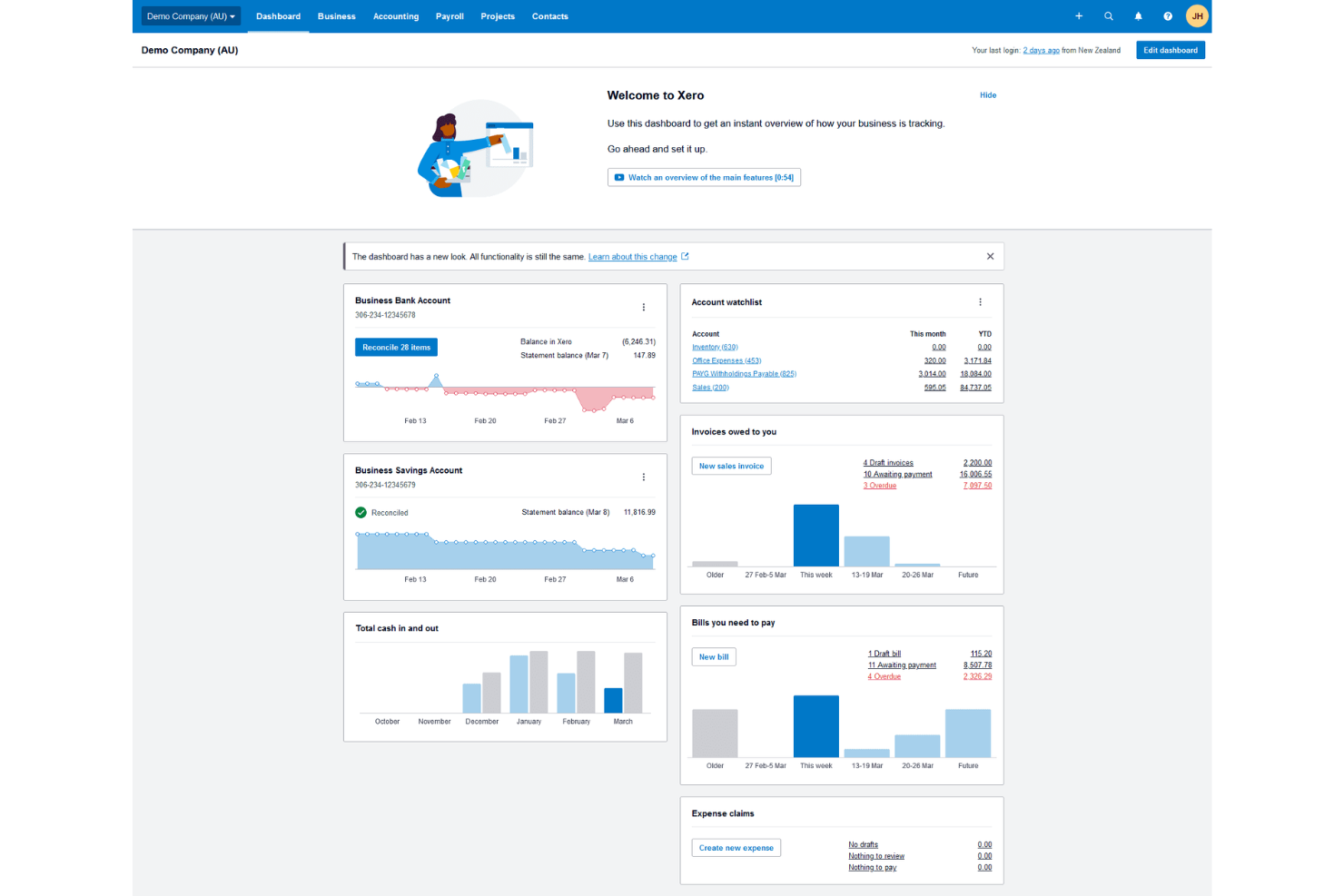Click the Total cash in and out heading
The width and height of the screenshot is (1344, 896).
[397, 628]
